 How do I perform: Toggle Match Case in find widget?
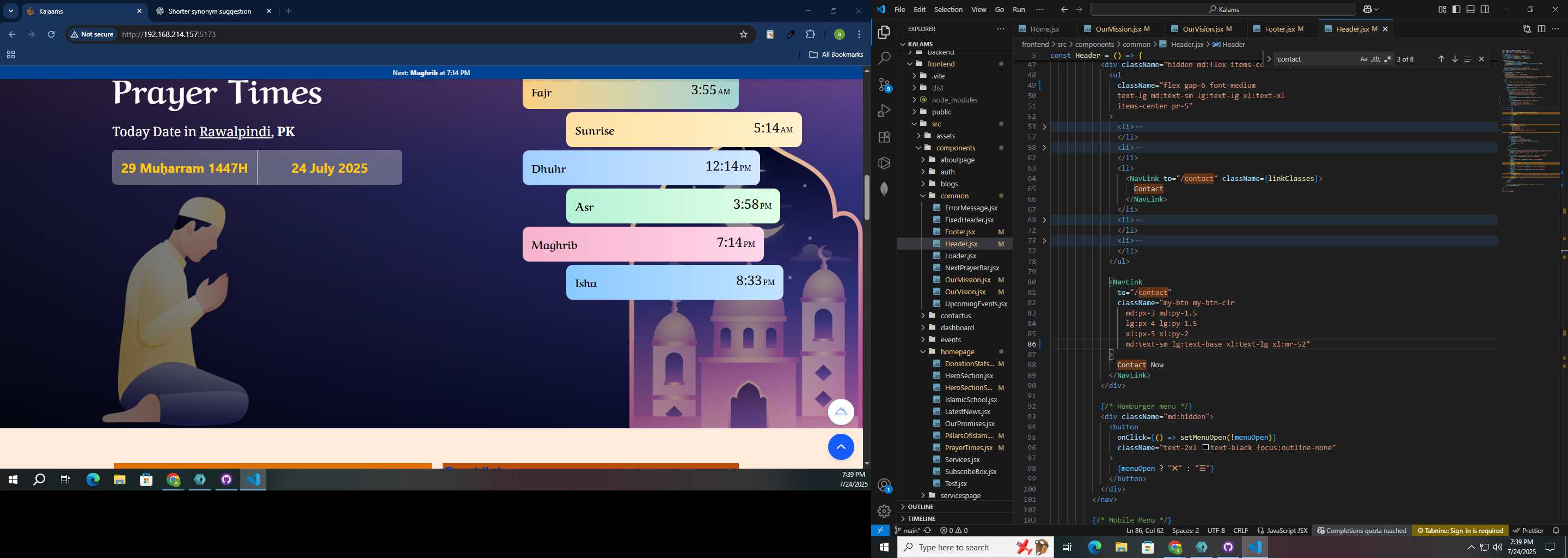pyautogui.click(x=1363, y=59)
